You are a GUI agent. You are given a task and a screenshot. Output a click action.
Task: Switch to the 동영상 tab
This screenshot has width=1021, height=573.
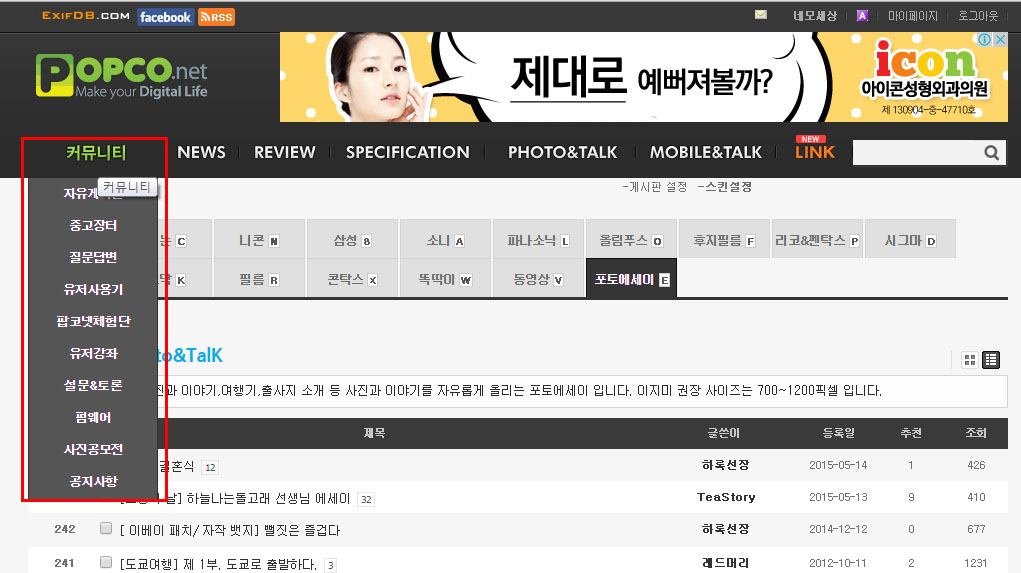point(538,279)
